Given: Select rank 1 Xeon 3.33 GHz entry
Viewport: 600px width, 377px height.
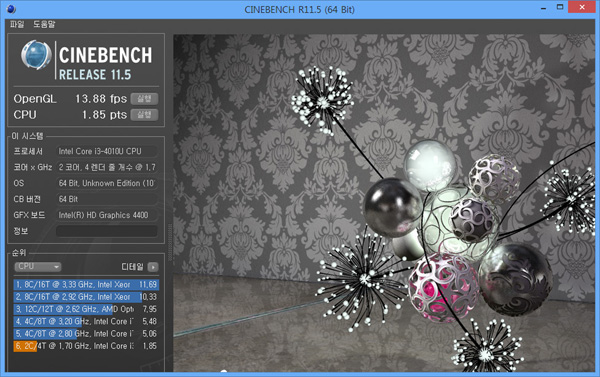Looking at the screenshot, I should (x=86, y=284).
